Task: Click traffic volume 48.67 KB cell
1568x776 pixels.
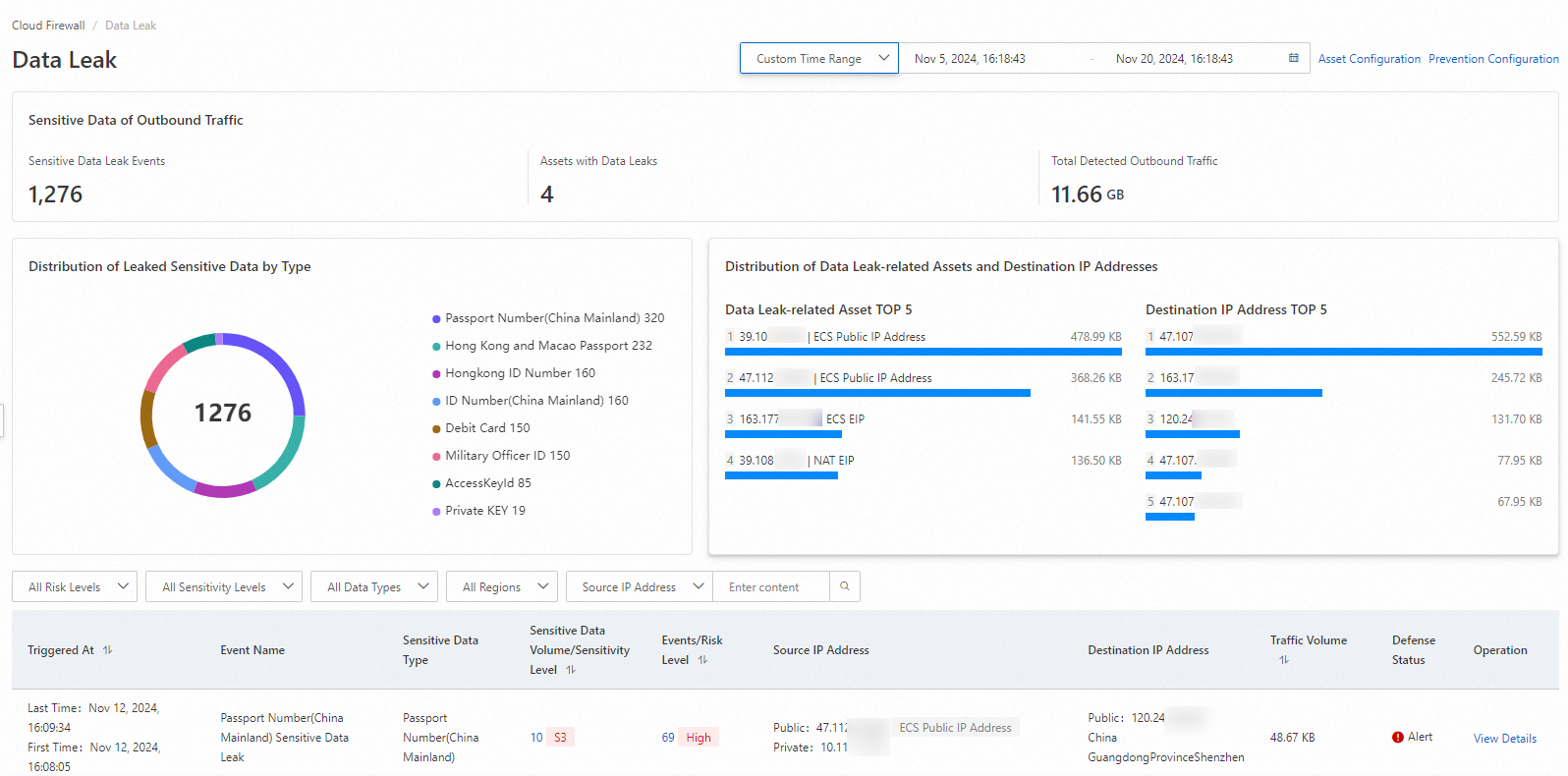Action: pos(1292,738)
